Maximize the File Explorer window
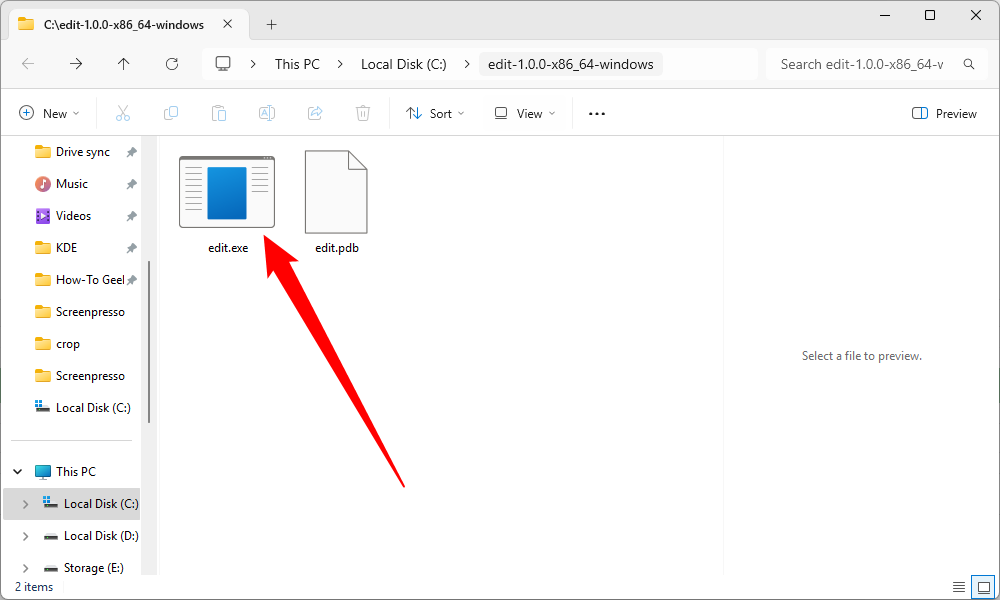Screen dimensions: 1000x600 pos(930,15)
